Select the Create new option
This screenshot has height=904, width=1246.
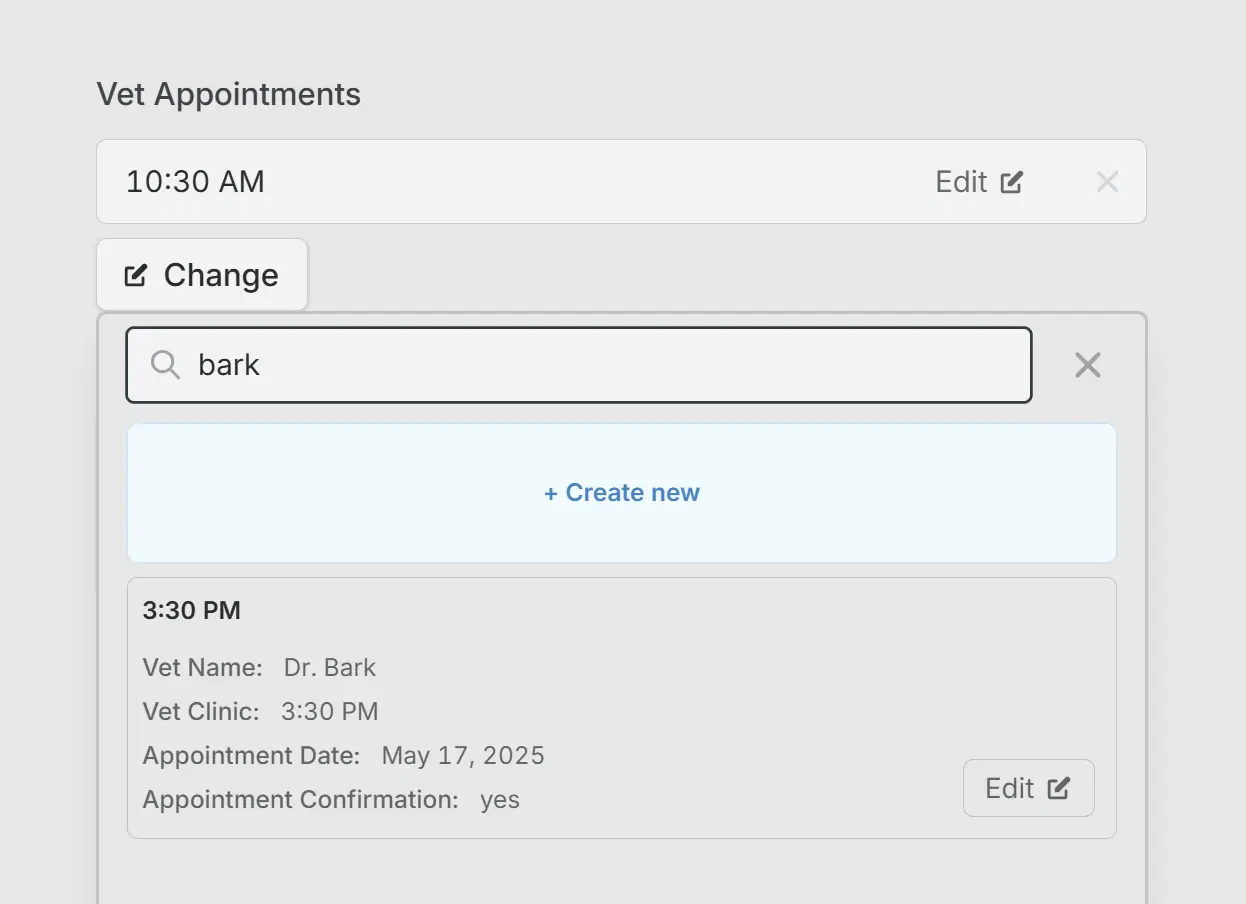[621, 492]
